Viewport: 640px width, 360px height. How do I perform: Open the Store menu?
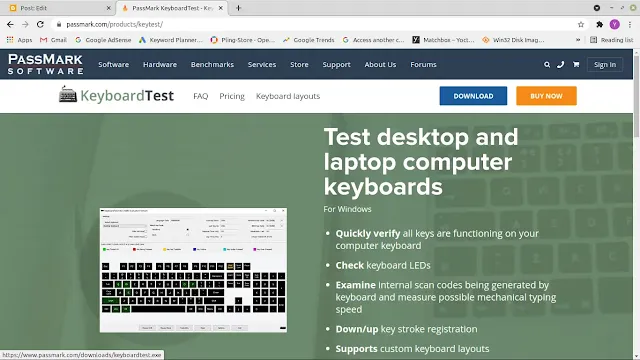(x=299, y=64)
